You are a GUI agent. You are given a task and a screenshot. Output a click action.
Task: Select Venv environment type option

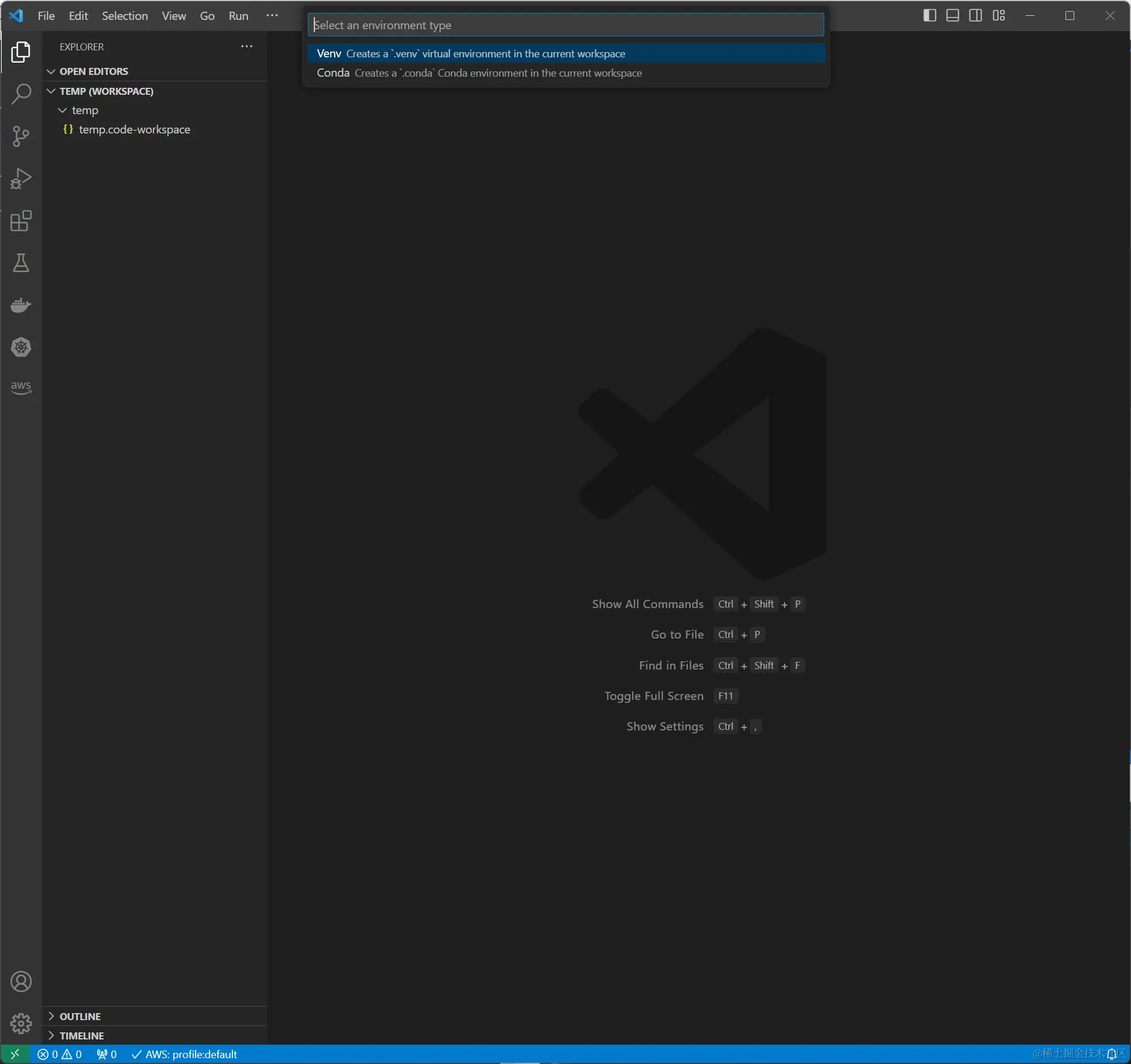pos(468,53)
